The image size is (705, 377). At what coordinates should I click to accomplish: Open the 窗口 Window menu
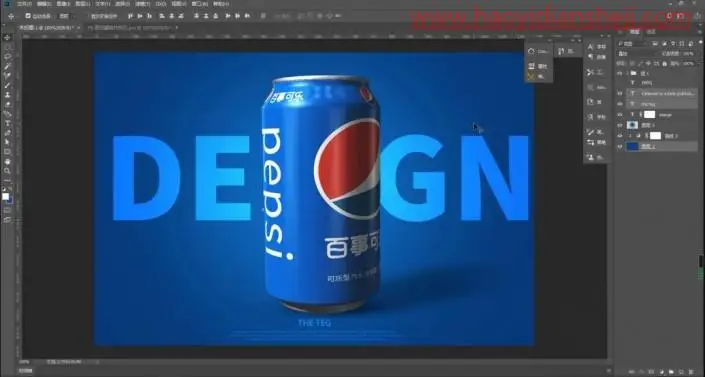(x=199, y=4)
